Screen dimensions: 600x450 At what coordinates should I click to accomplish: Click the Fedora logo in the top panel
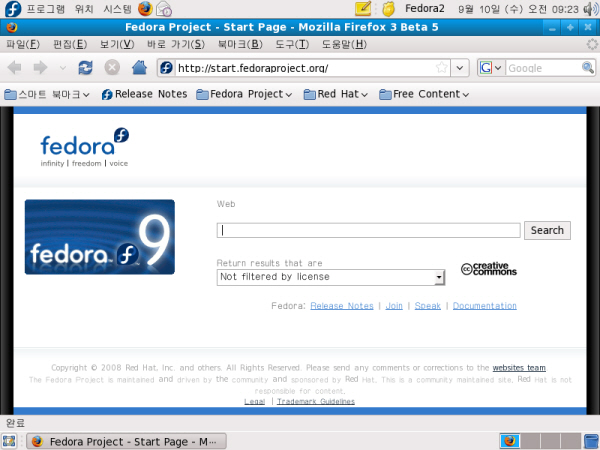pos(13,9)
